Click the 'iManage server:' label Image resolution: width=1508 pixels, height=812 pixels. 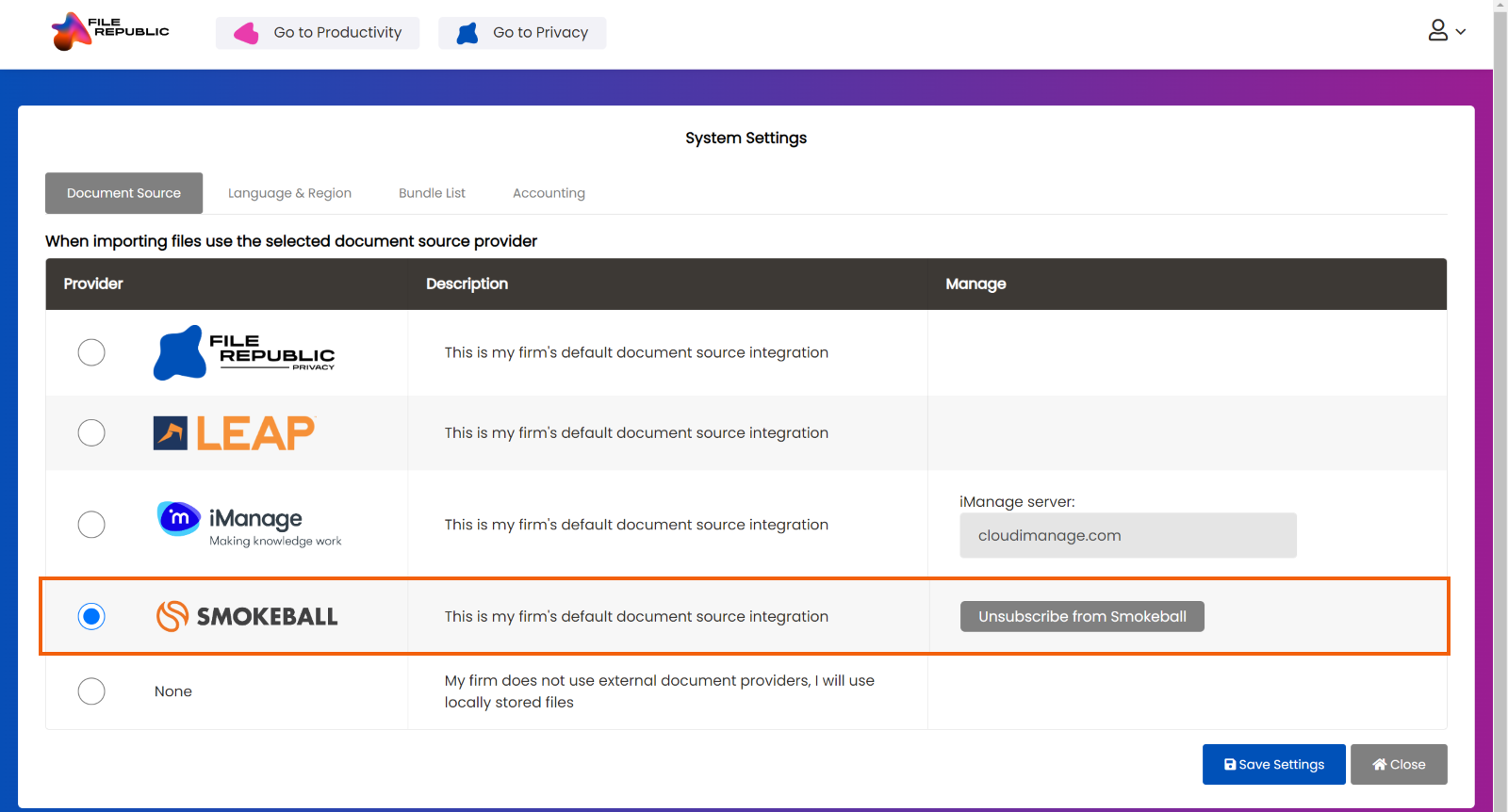point(1017,502)
